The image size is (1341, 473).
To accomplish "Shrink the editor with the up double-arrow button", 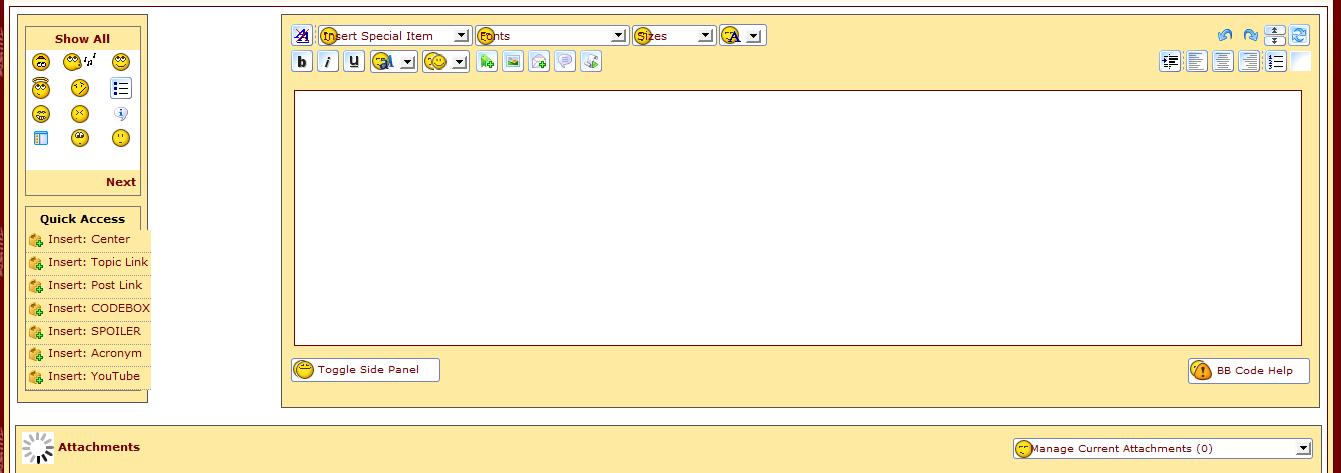I will pos(1275,30).
